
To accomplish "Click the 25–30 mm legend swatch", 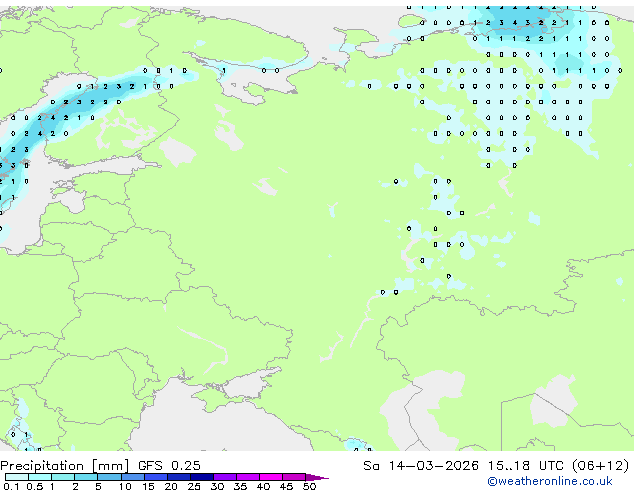I will (201, 477).
